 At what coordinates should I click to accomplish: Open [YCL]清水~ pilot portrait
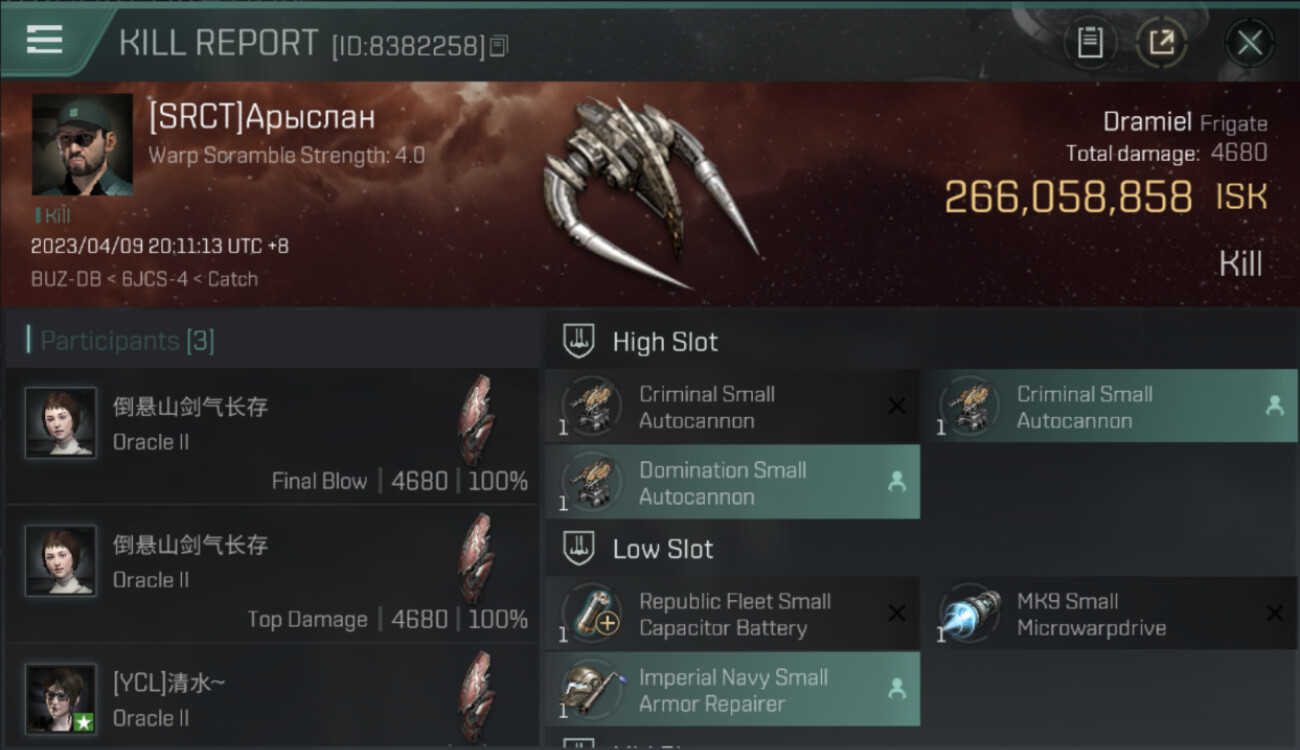coord(61,699)
